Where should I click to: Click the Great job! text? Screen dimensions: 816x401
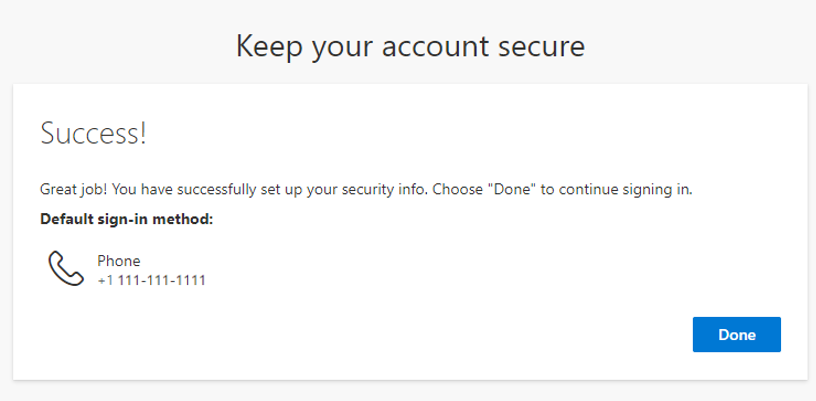click(x=71, y=189)
